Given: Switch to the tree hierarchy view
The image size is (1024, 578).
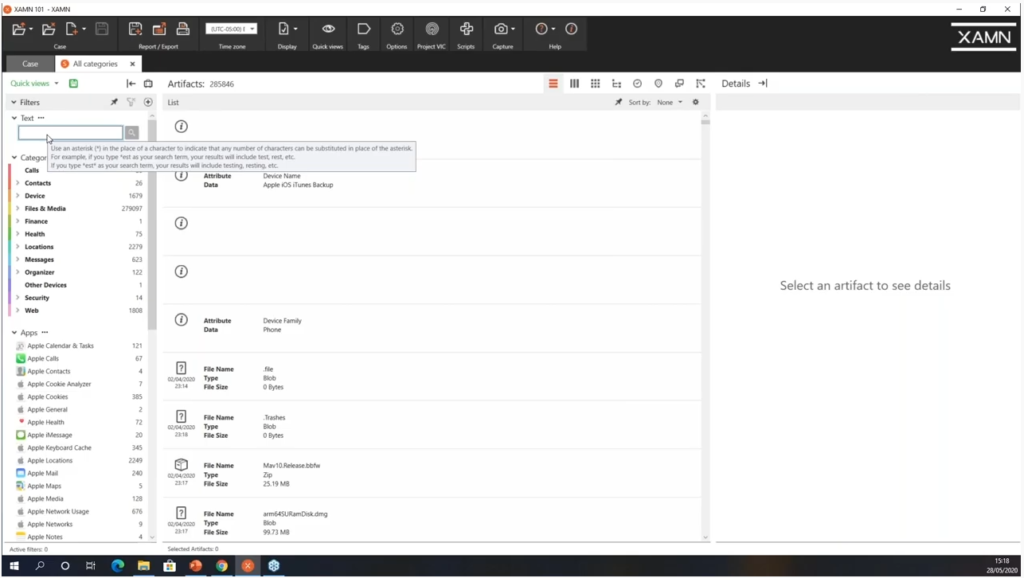Looking at the screenshot, I should point(616,84).
